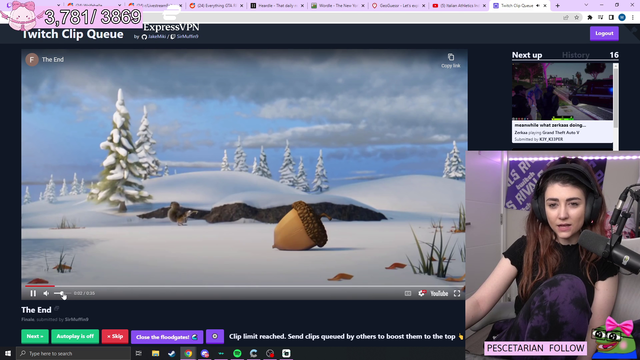Pause the video with the pause icon
This screenshot has height=360, width=640.
[x=33, y=293]
